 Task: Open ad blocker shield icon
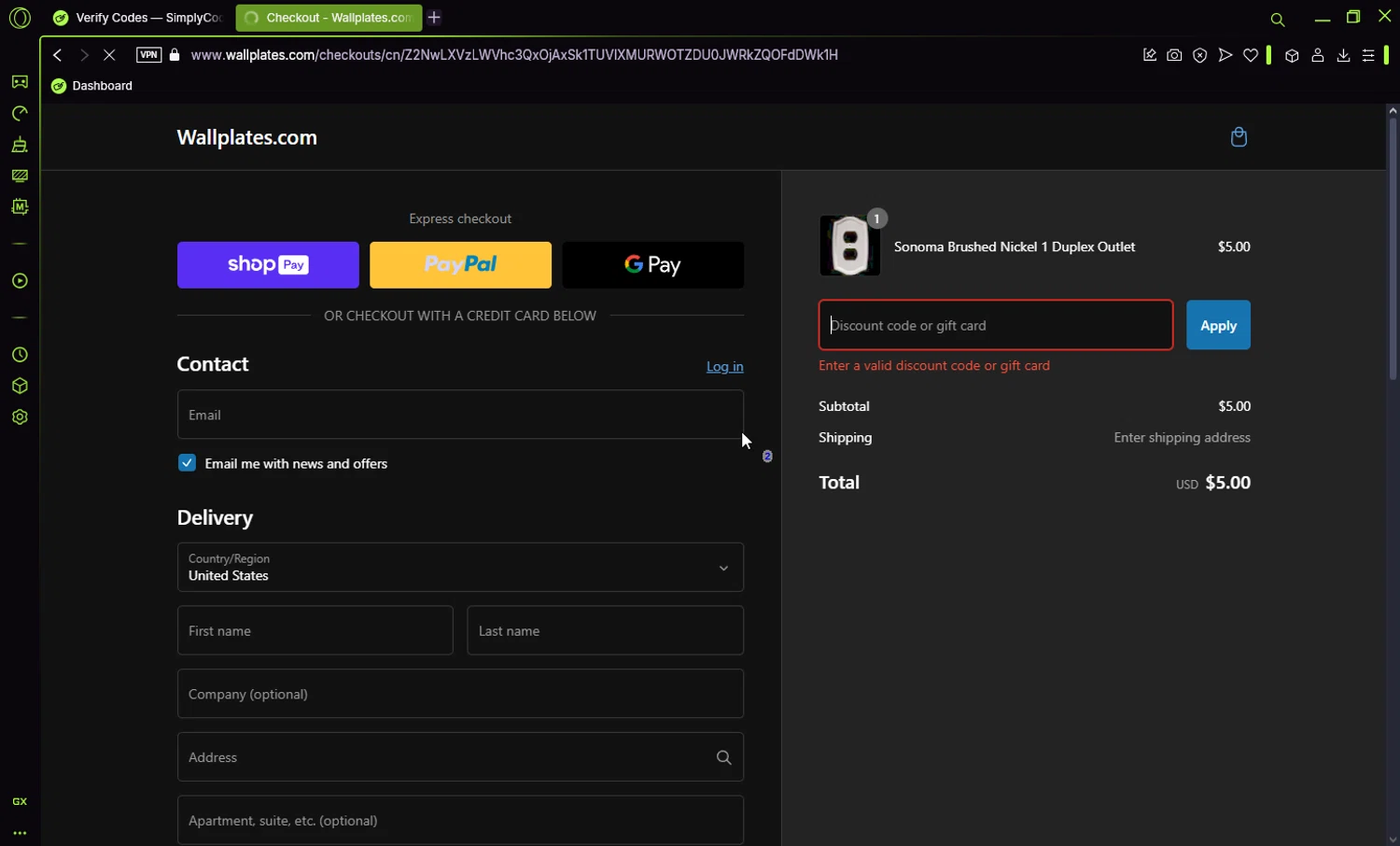[x=1199, y=55]
